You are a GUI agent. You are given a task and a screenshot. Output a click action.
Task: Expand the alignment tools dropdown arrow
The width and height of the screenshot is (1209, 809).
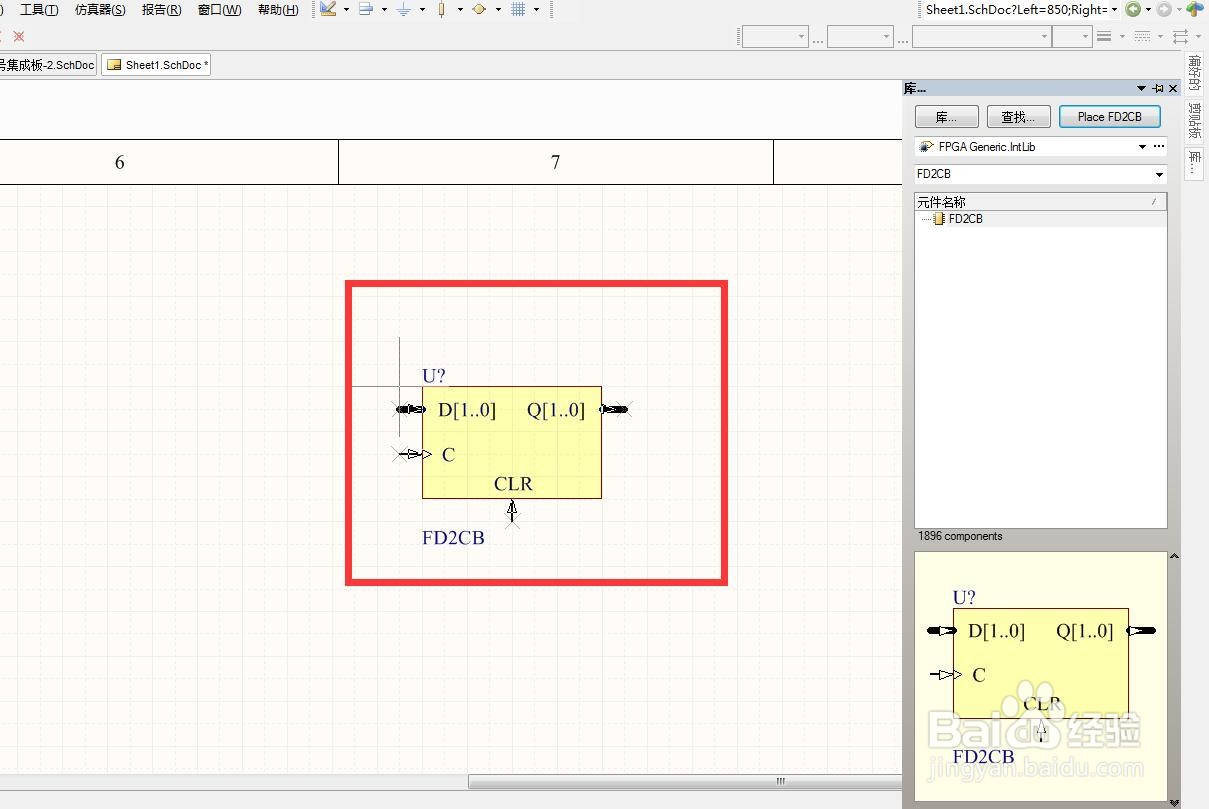pyautogui.click(x=384, y=10)
